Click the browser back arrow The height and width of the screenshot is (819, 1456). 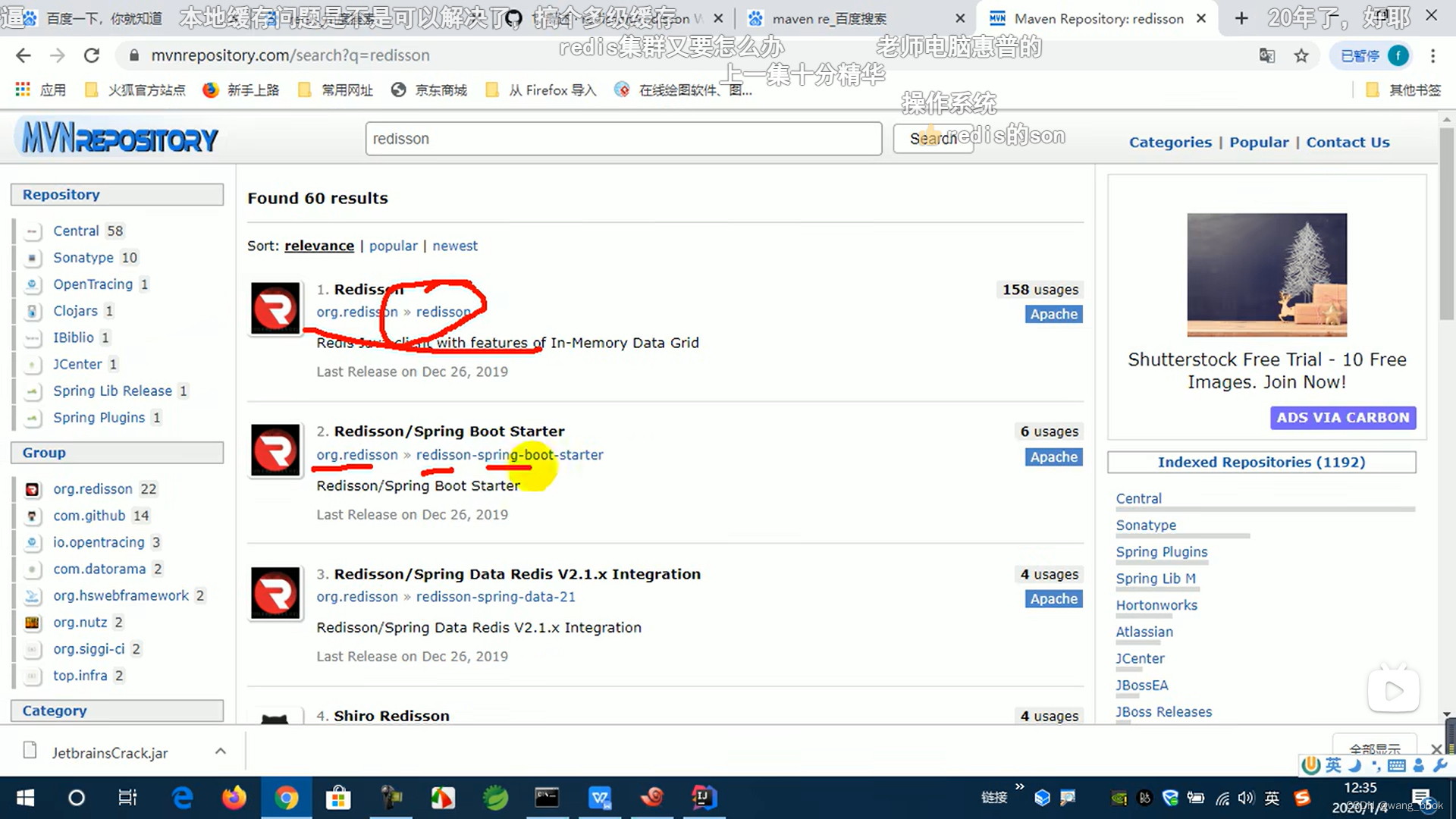pos(23,55)
